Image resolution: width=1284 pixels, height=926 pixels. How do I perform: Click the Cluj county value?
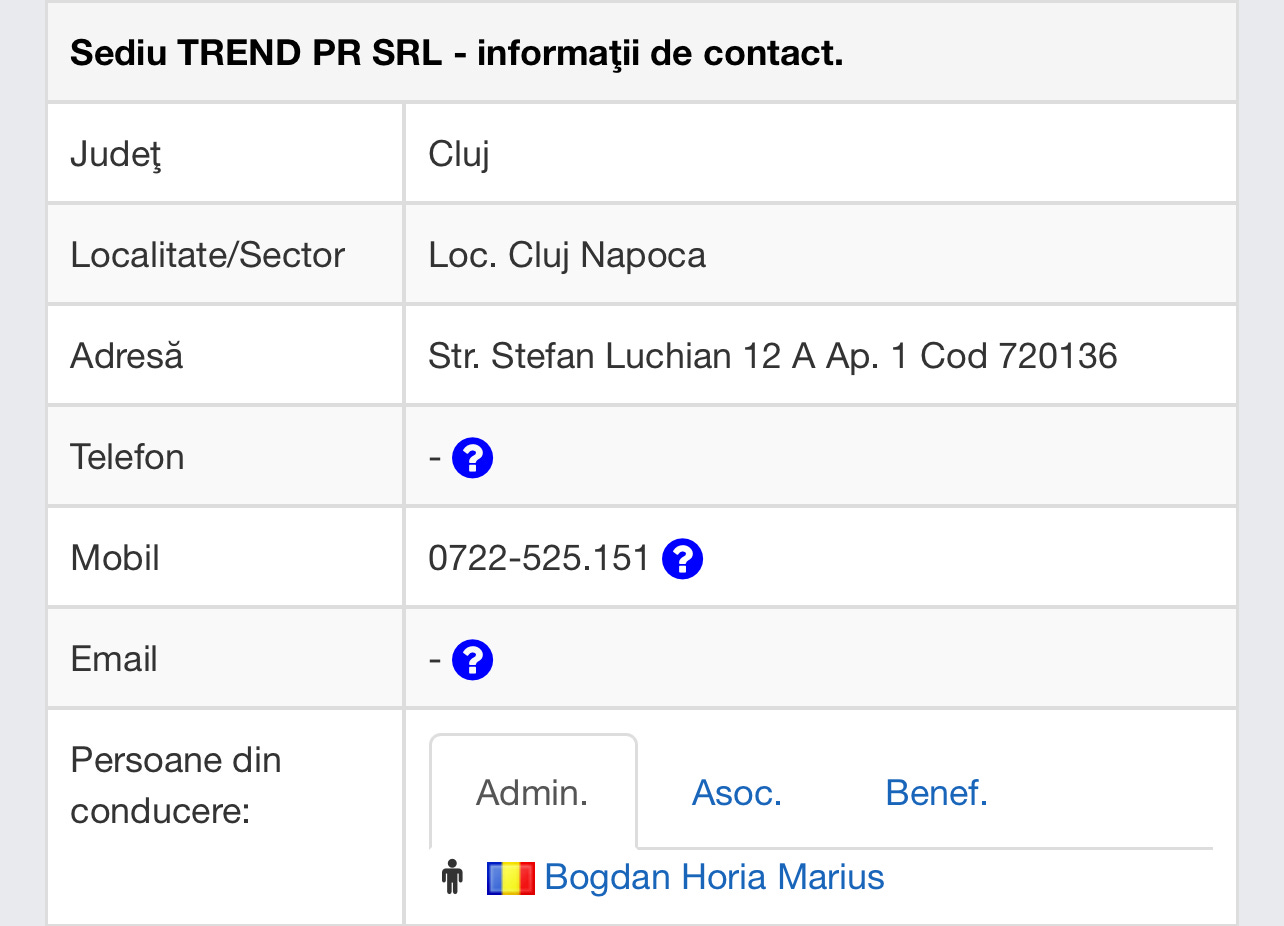pyautogui.click(x=459, y=155)
